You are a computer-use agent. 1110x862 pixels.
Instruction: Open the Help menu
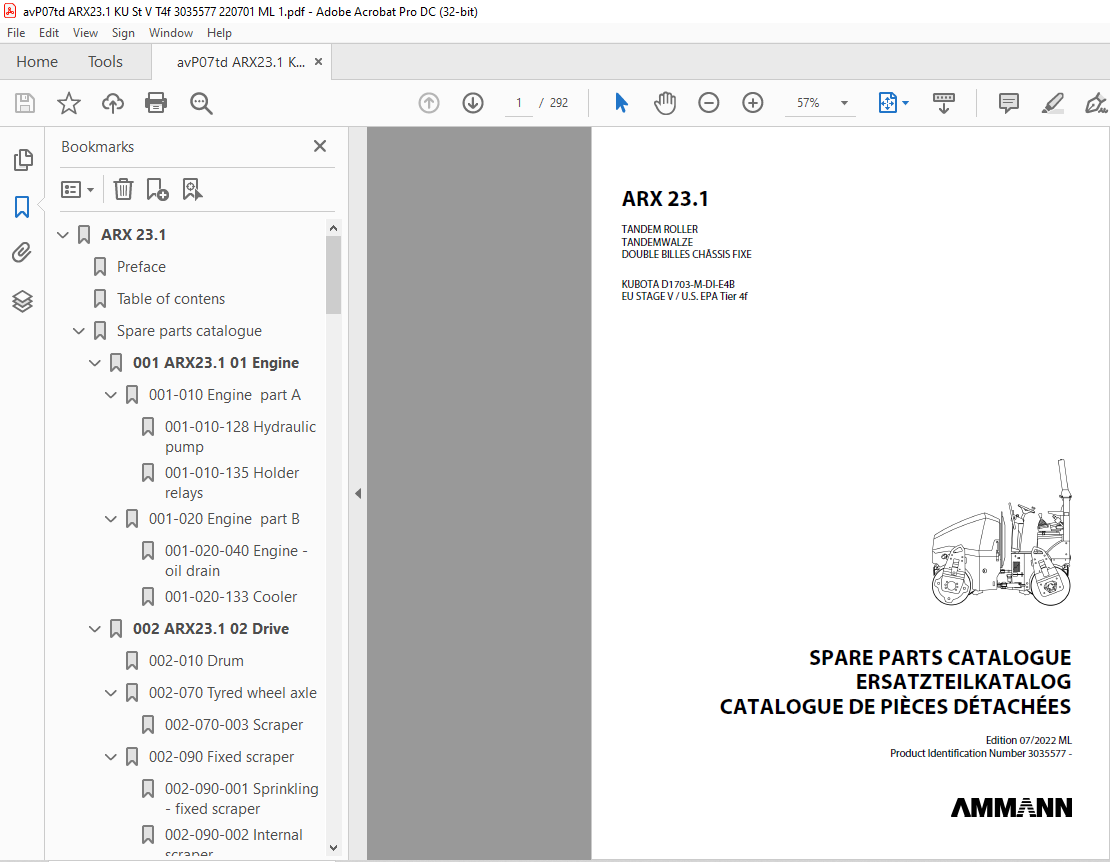point(219,33)
